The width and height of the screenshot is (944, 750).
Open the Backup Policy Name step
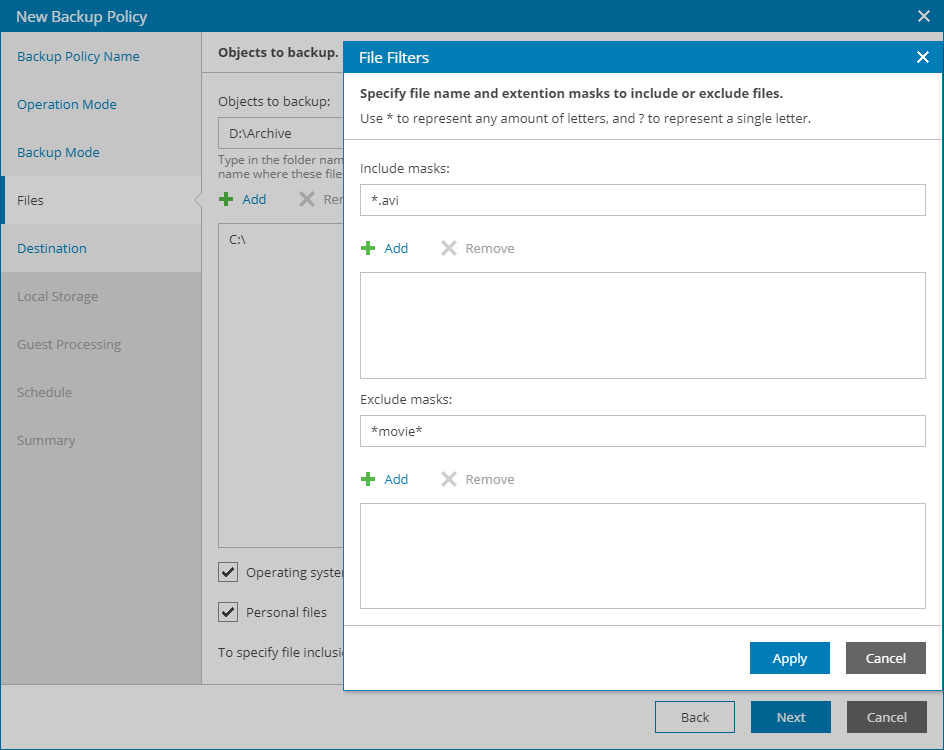click(78, 56)
